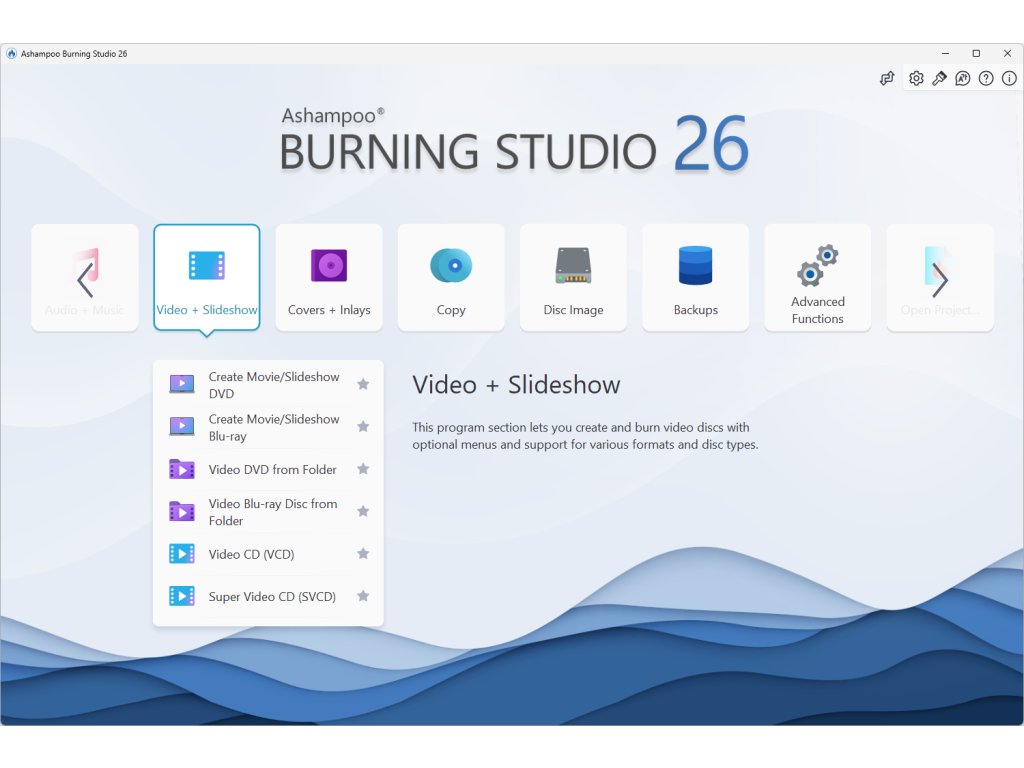Screen dimensions: 1024x768
Task: Start a Video CD (VCD) project
Action: point(268,554)
